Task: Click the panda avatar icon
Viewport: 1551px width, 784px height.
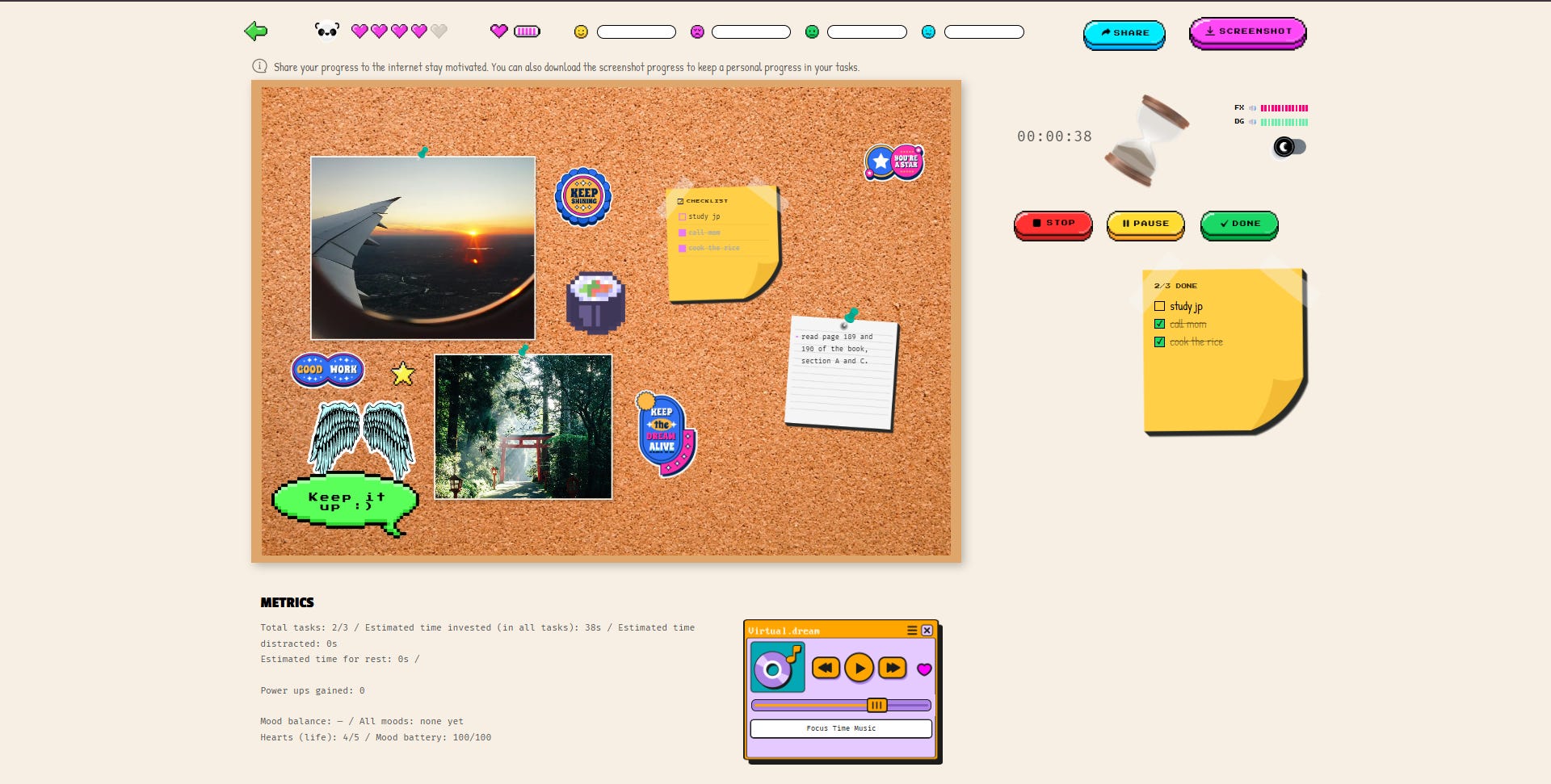Action: 327,31
